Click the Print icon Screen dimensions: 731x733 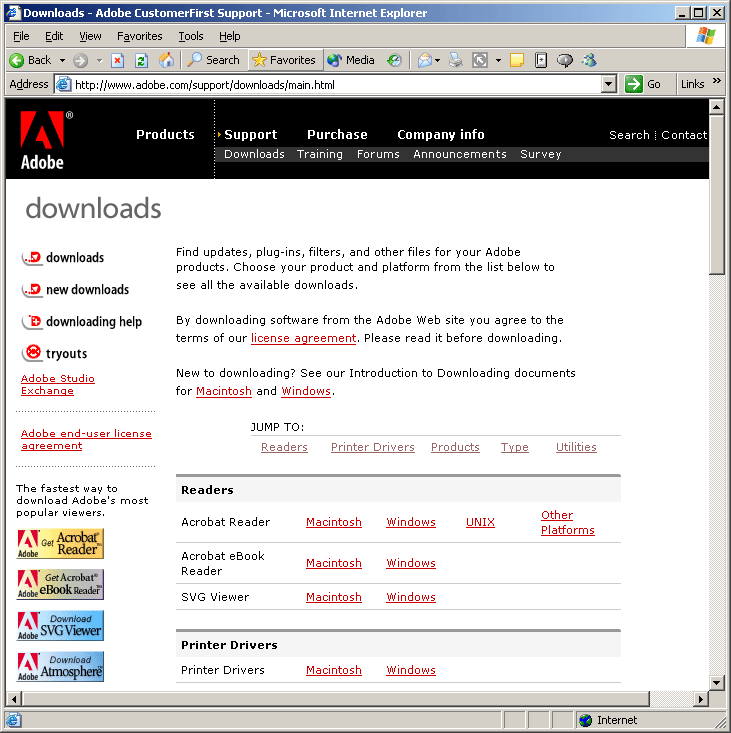click(x=456, y=60)
